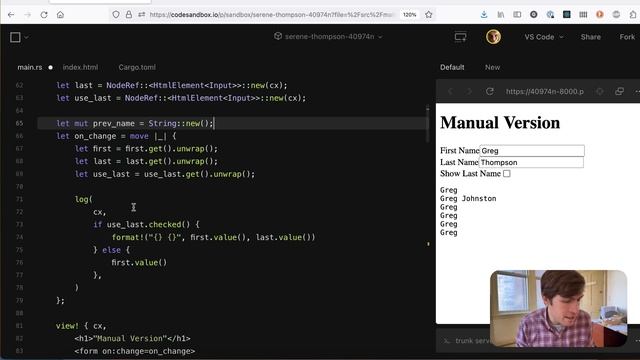Toggle the browser sidebar icon
The image size is (640, 360).
517,15
